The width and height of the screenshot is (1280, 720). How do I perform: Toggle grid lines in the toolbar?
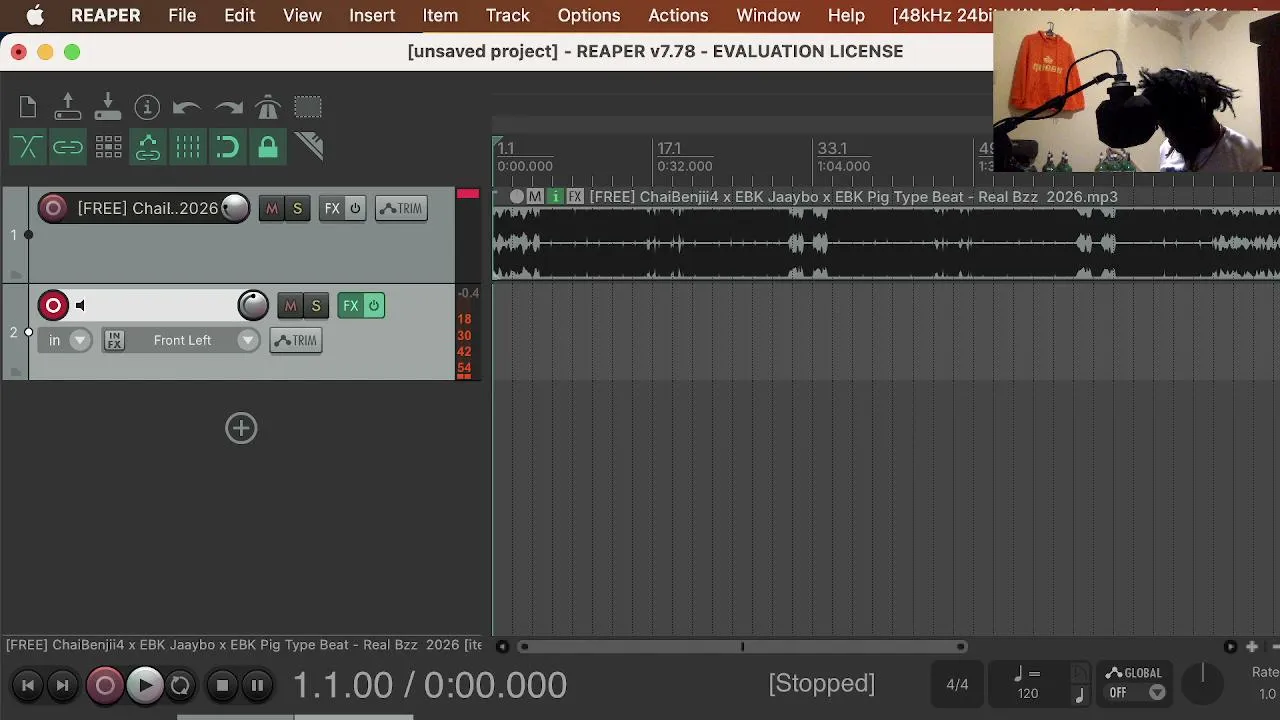click(188, 147)
